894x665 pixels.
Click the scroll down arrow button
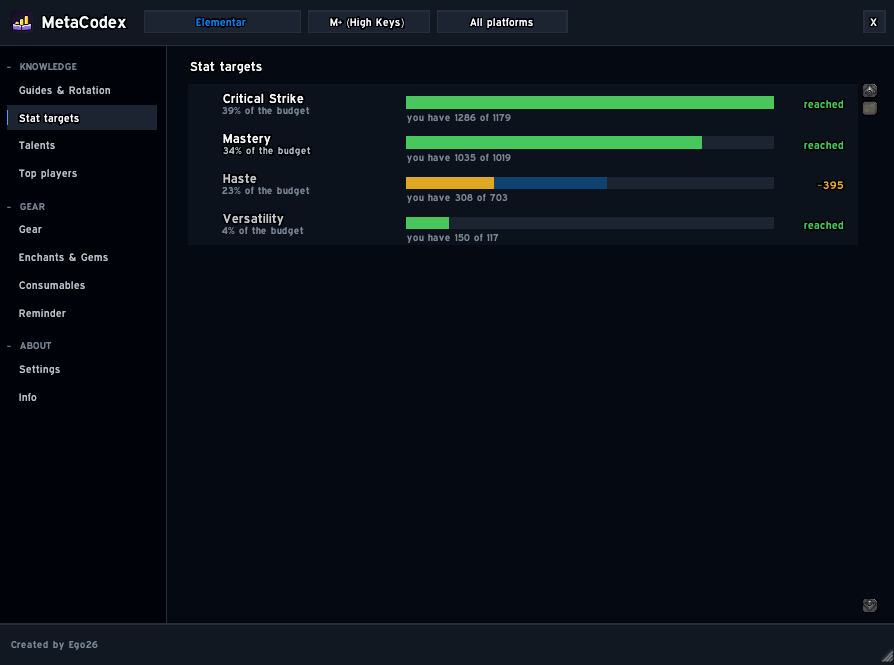(x=869, y=605)
